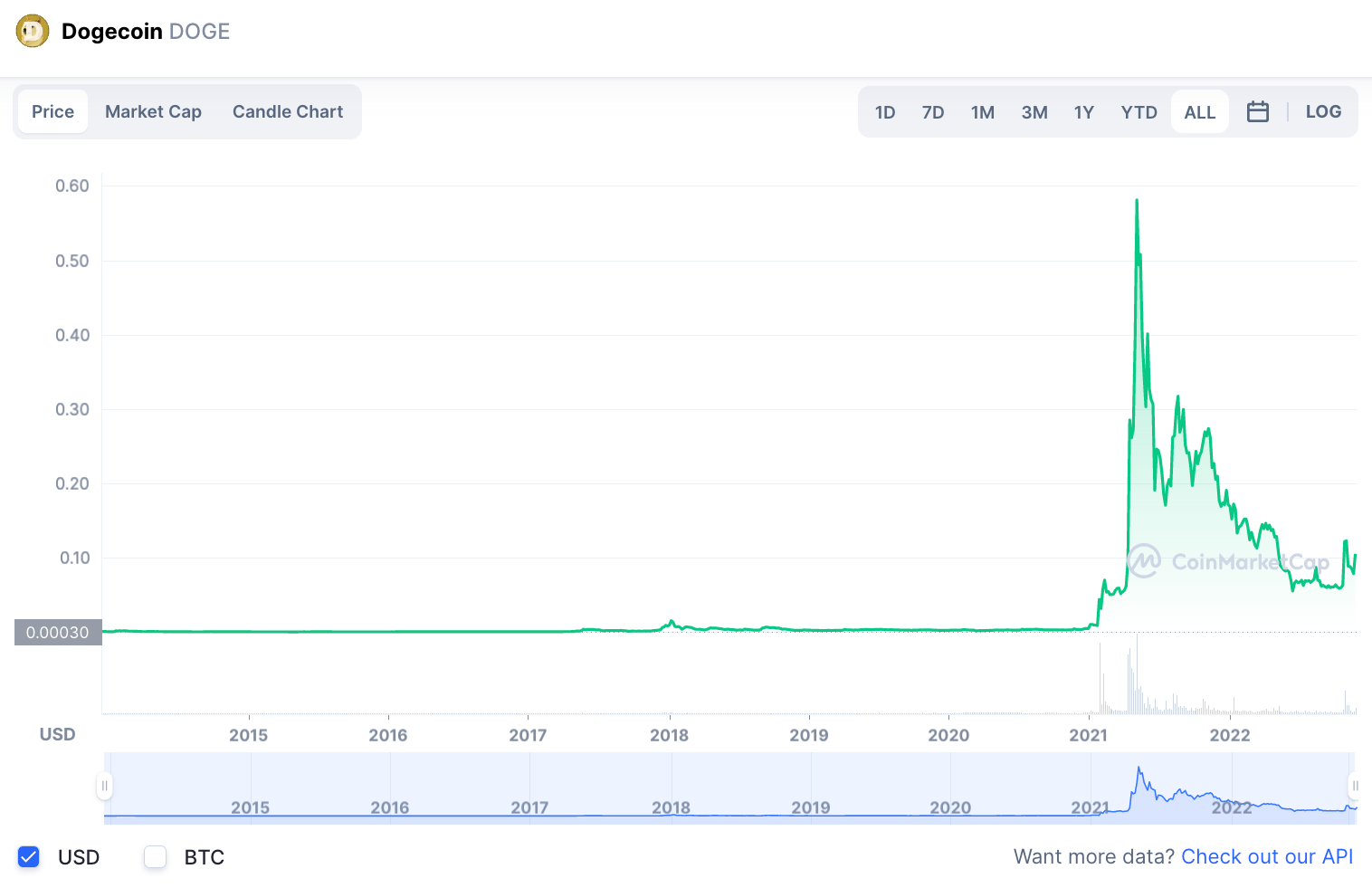Select the 1M time range
1372x888 pixels.
[x=983, y=112]
